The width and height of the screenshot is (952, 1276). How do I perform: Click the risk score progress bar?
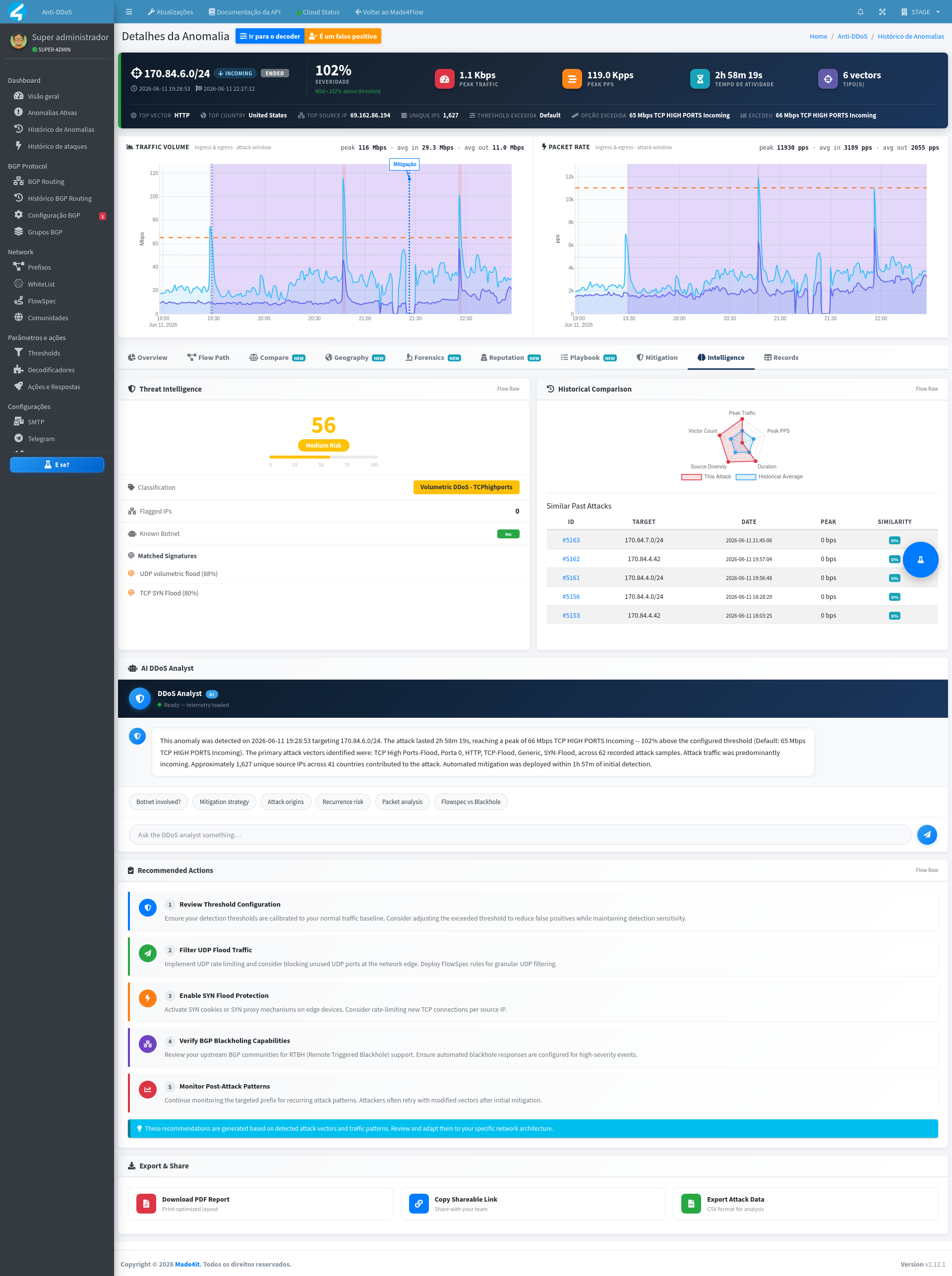(323, 457)
